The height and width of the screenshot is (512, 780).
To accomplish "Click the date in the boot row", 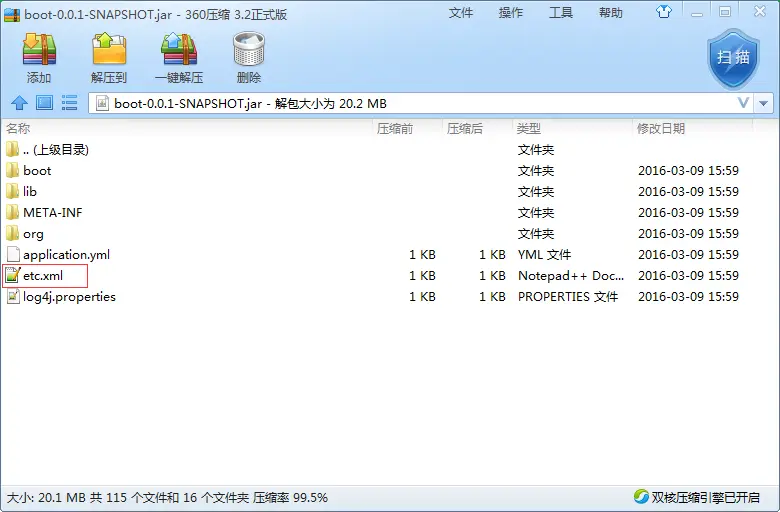I will (688, 171).
